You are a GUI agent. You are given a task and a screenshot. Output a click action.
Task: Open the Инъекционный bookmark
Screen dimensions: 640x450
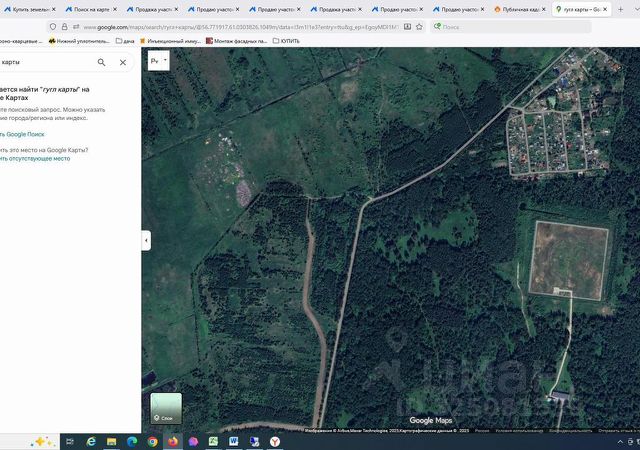(170, 41)
